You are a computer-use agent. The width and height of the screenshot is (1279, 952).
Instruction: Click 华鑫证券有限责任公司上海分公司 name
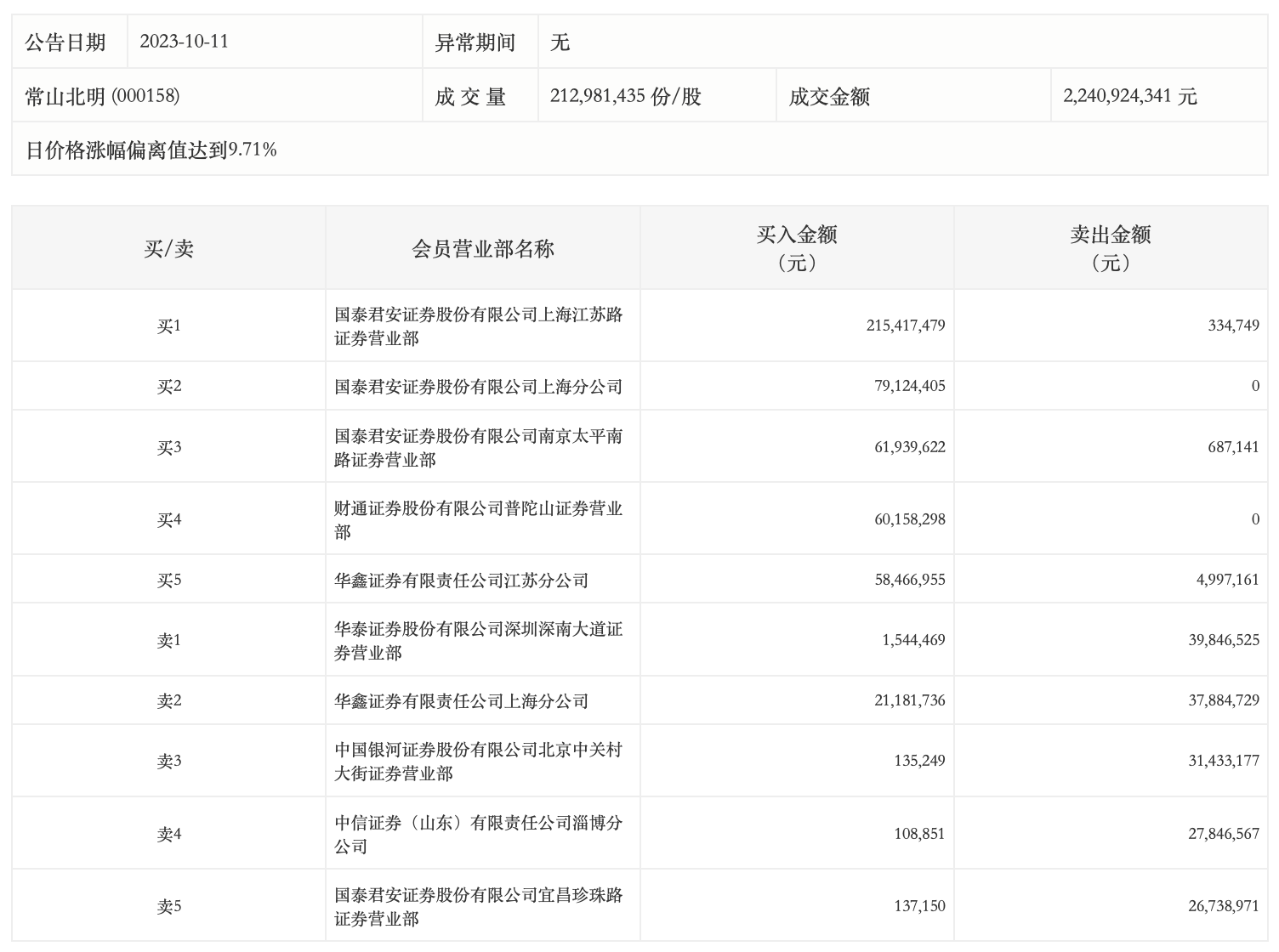(462, 701)
